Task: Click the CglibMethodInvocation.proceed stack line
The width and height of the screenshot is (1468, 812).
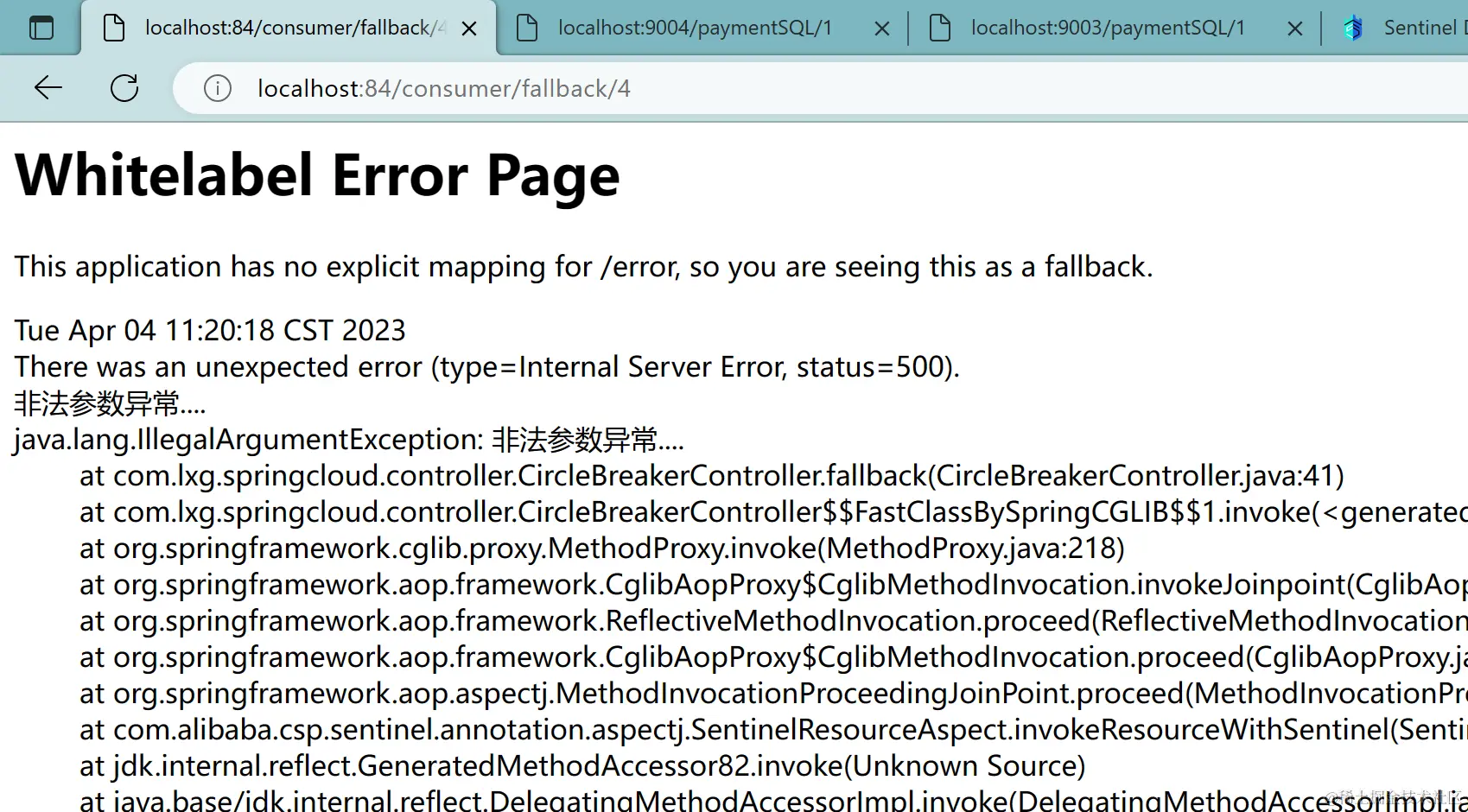Action: pyautogui.click(x=773, y=657)
